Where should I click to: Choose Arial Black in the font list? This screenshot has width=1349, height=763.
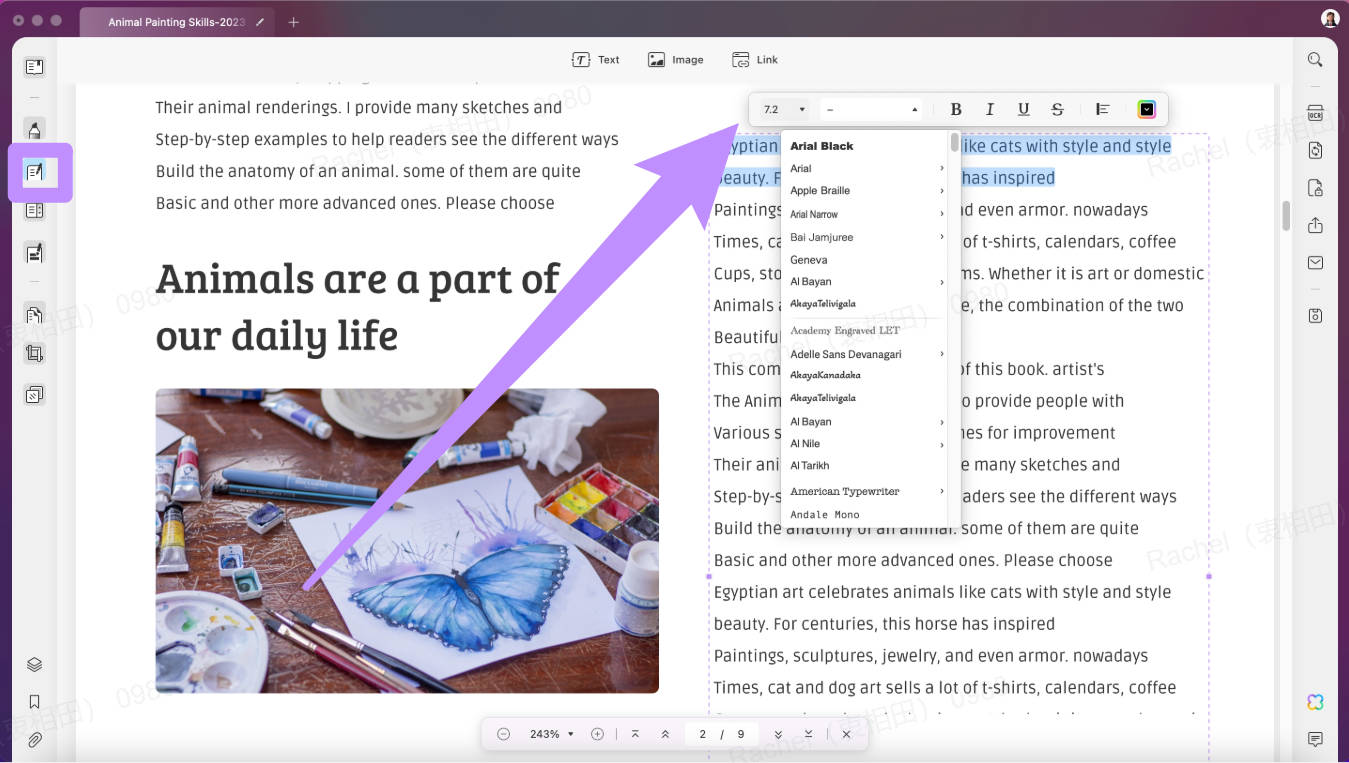coord(822,146)
